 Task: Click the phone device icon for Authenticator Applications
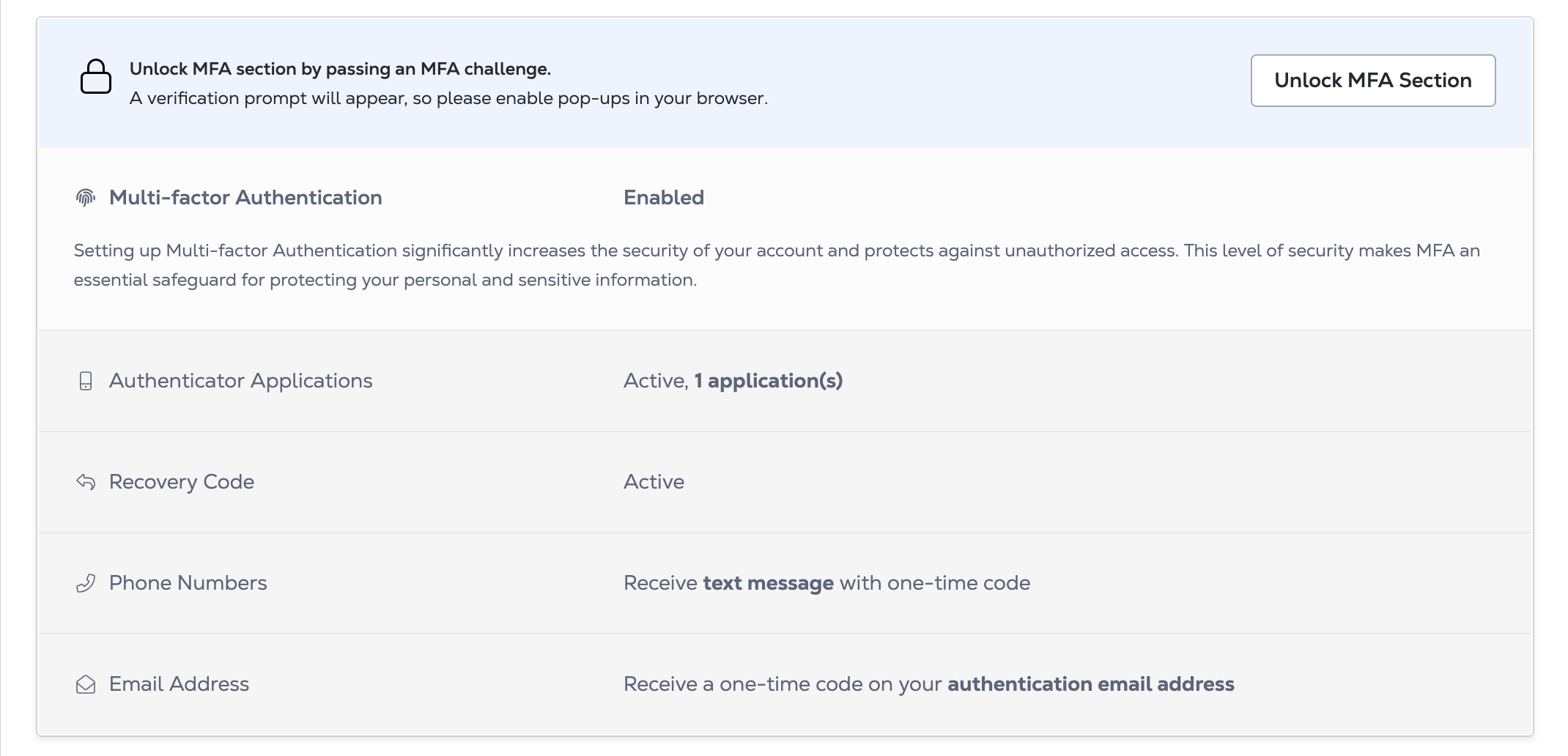click(x=86, y=381)
